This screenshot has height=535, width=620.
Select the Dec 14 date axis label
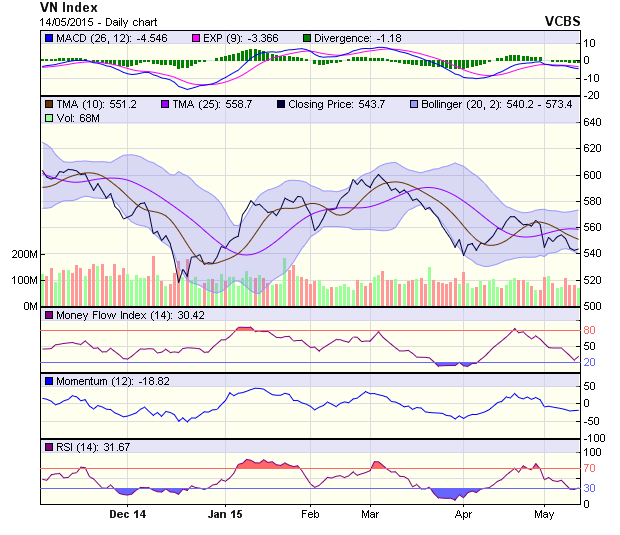[x=128, y=514]
